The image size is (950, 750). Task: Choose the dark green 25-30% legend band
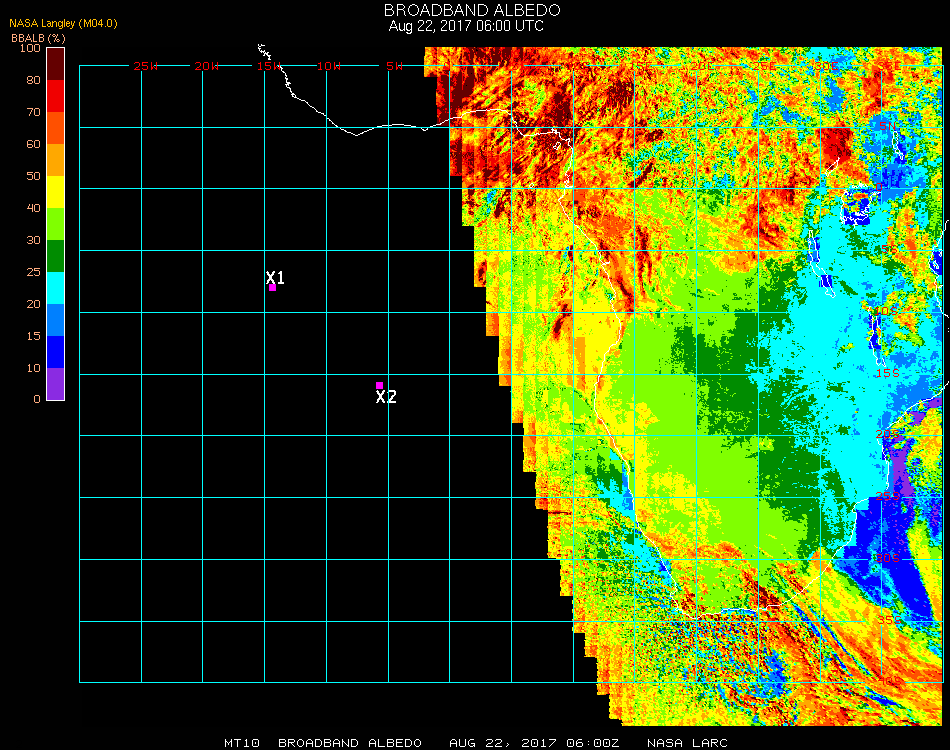pyautogui.click(x=56, y=256)
